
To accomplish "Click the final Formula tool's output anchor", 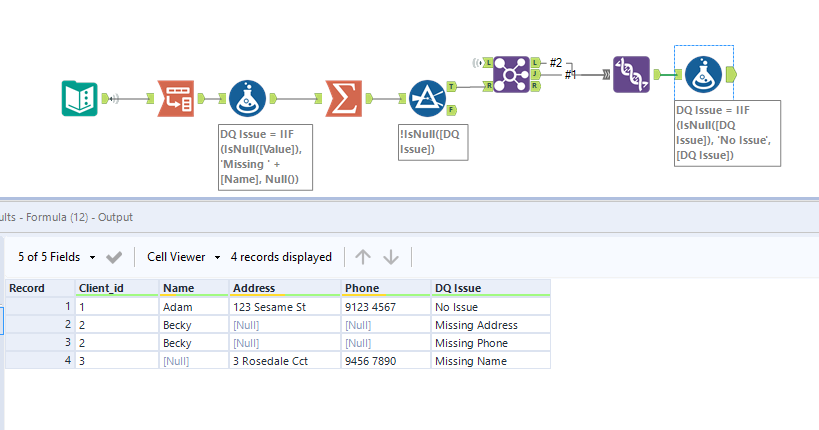I will point(731,74).
